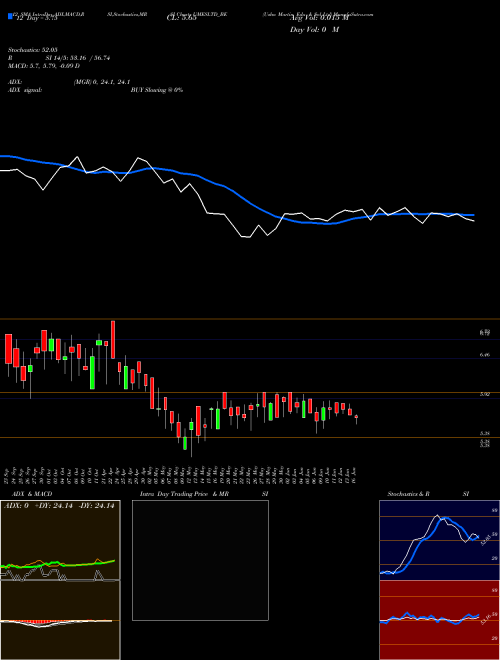Image resolution: width=500 pixels, height=660 pixels.
Task: Open the ADX & MACD indicator panel
Action: 60,580
